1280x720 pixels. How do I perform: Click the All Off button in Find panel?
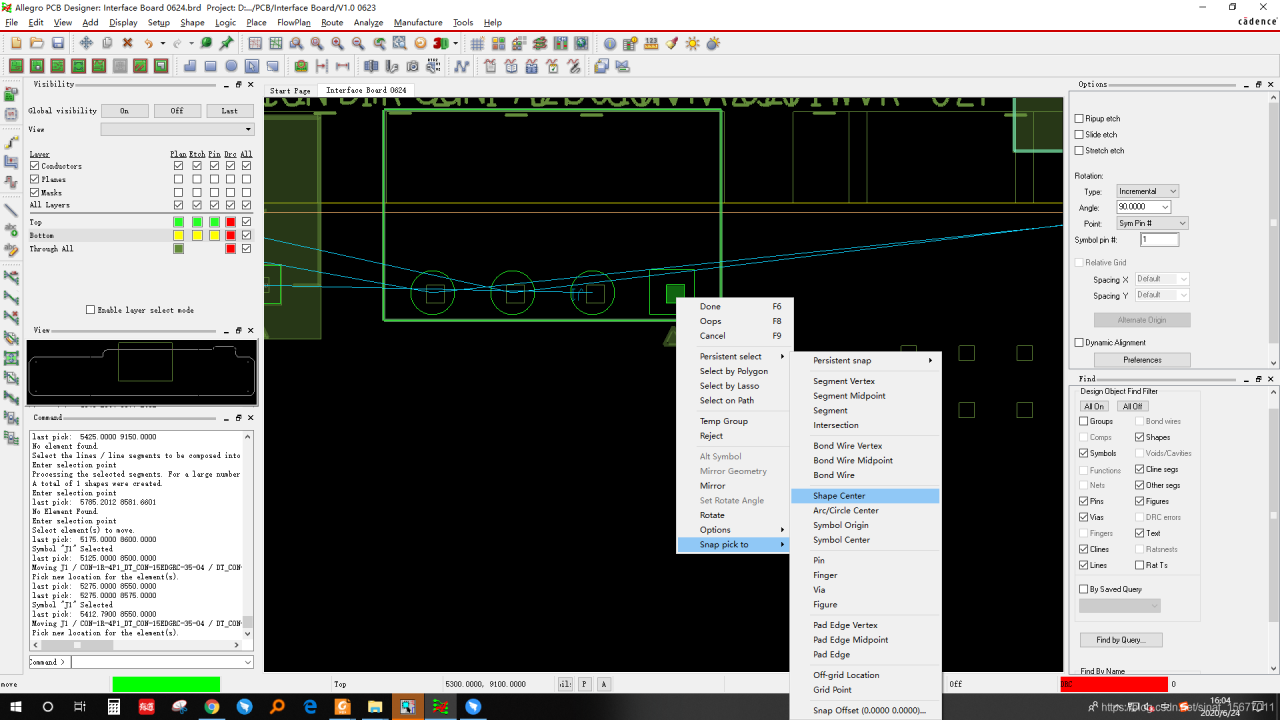pyautogui.click(x=1132, y=406)
